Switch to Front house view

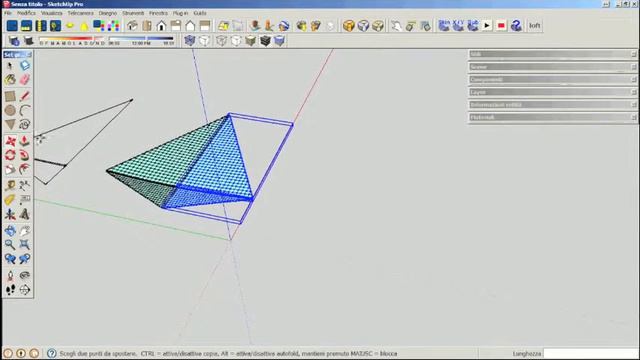pos(161,26)
